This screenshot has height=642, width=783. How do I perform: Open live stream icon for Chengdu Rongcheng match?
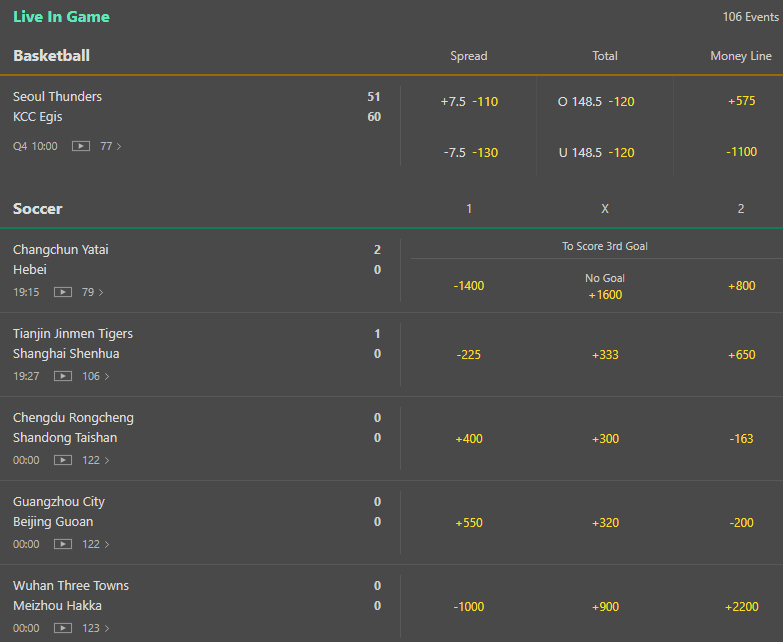pyautogui.click(x=63, y=460)
